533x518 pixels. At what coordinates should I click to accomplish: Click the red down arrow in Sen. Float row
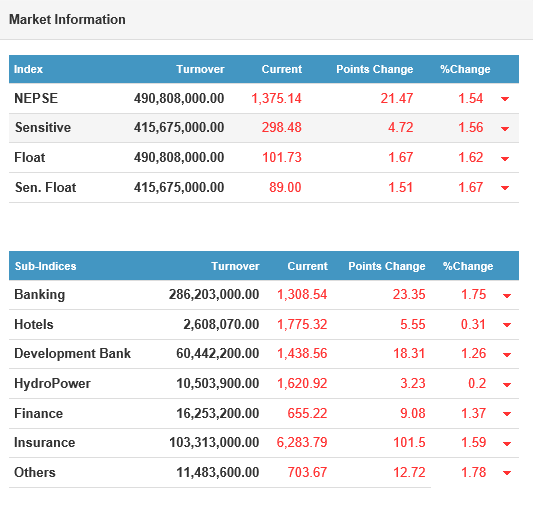(x=505, y=188)
